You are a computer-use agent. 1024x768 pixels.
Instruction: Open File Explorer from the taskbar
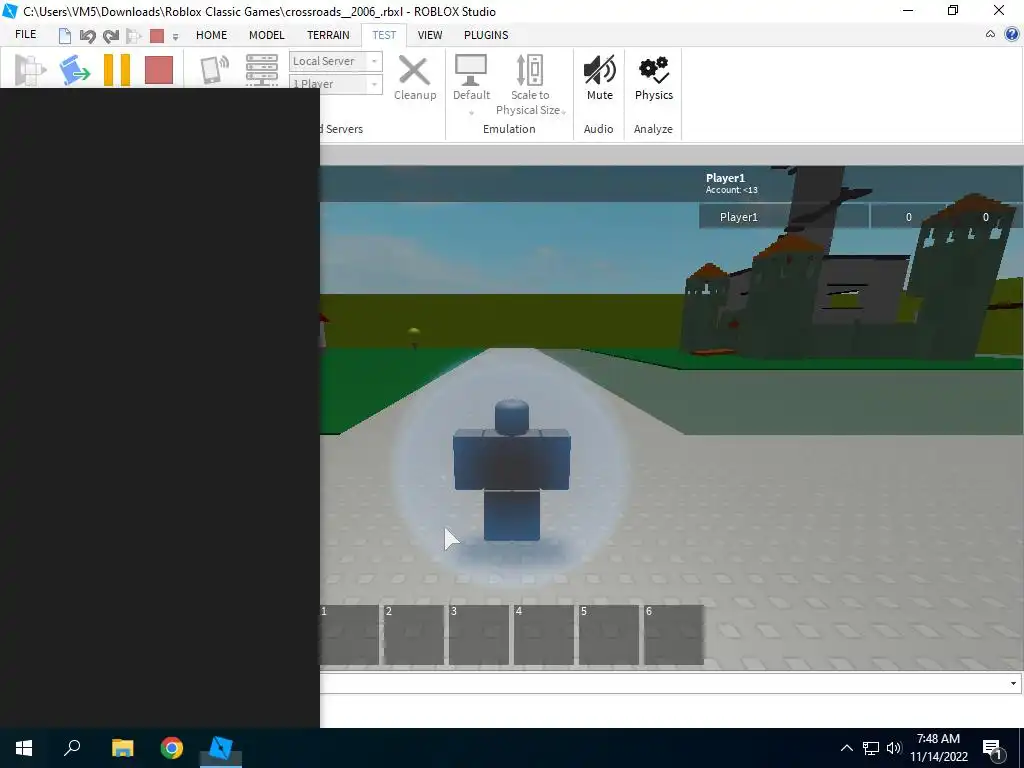(x=122, y=748)
